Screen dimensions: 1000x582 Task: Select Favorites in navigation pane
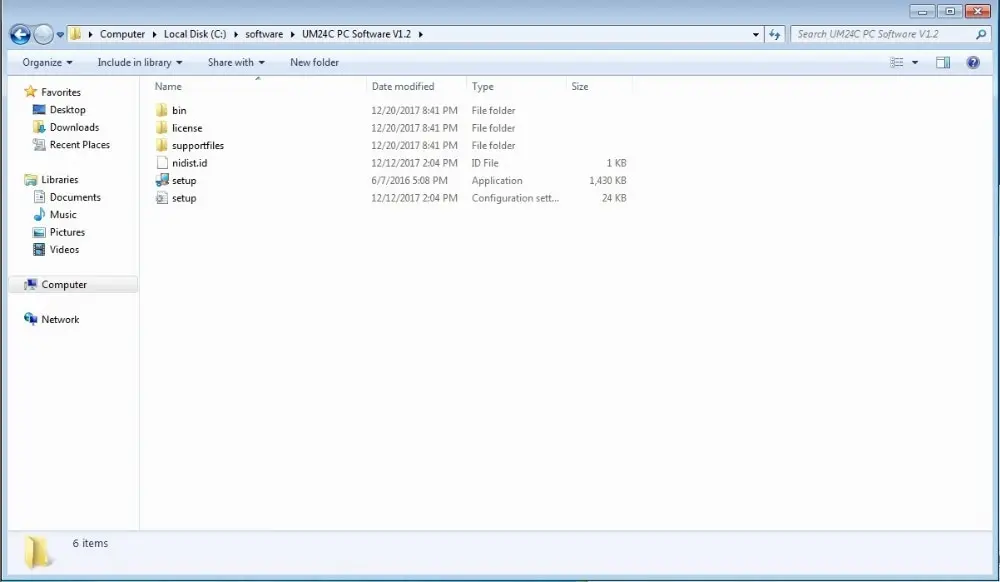(x=61, y=92)
